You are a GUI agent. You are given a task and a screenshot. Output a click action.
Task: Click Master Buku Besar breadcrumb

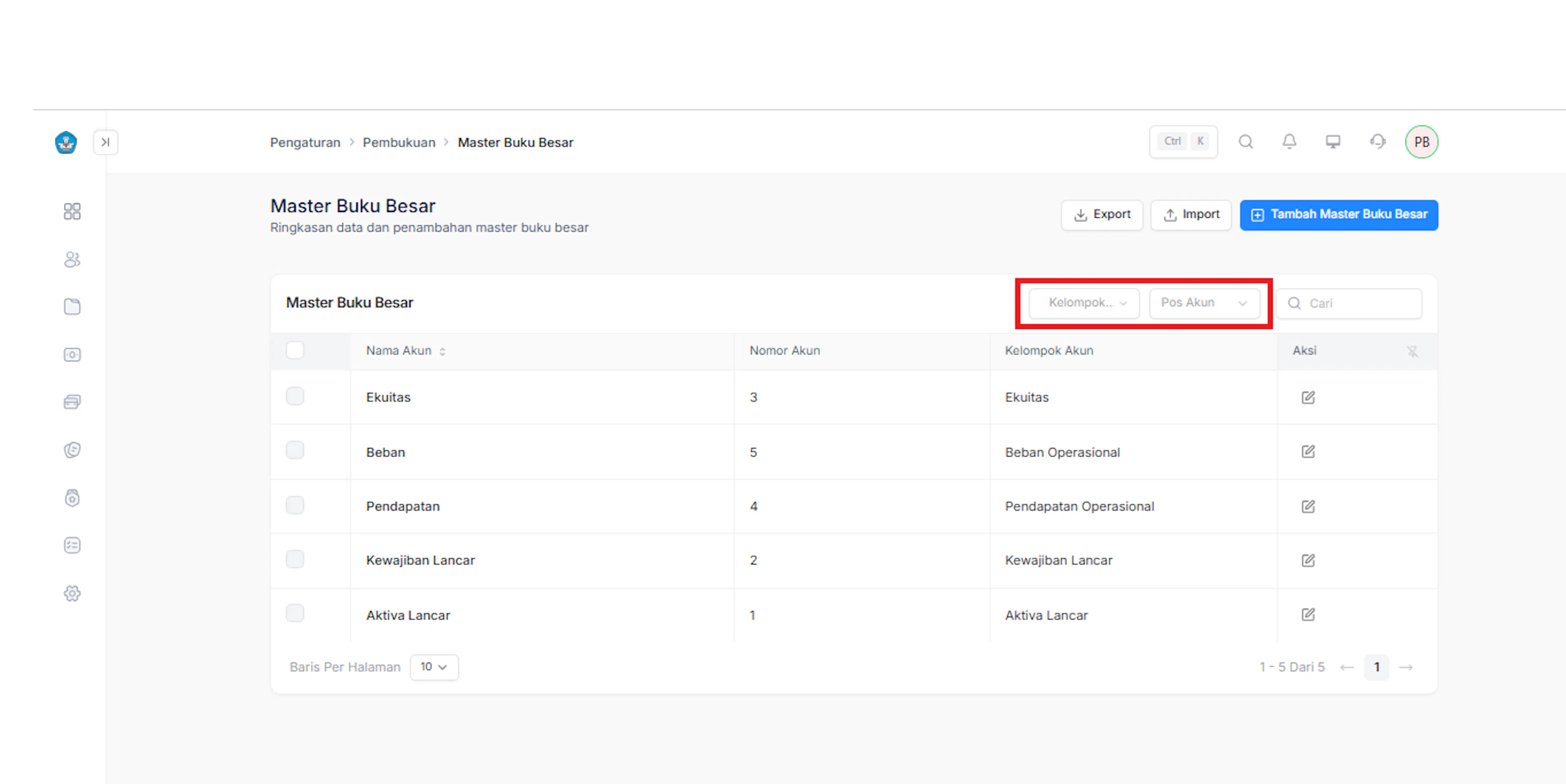coord(515,142)
